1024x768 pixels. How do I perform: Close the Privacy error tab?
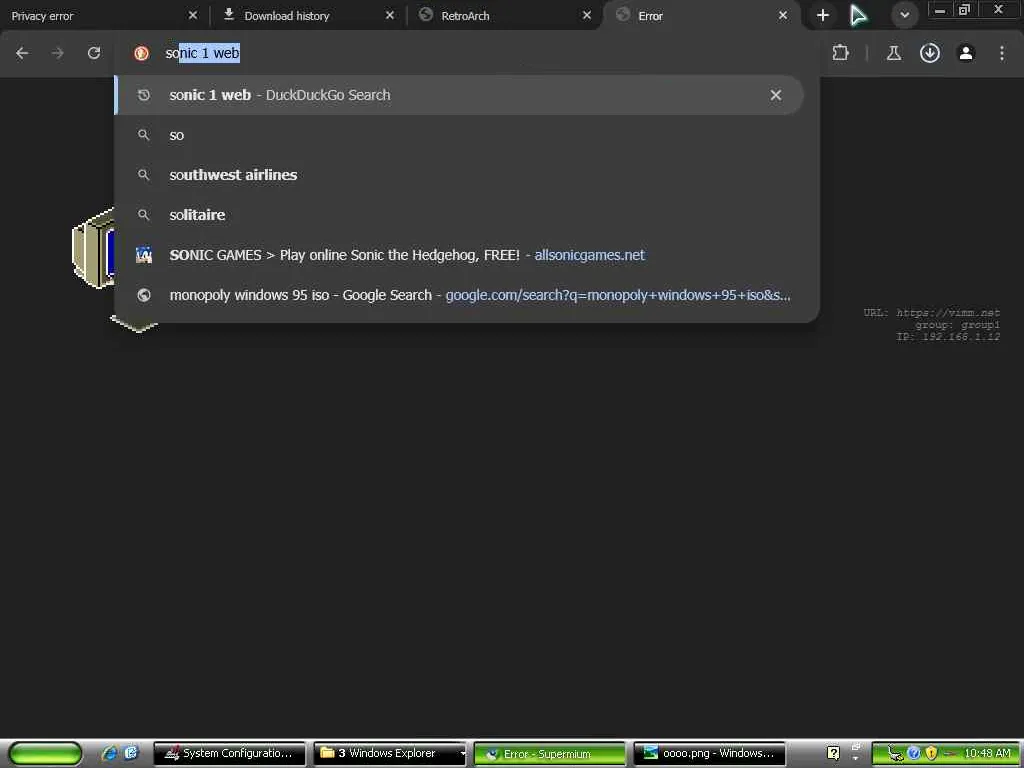click(x=193, y=15)
